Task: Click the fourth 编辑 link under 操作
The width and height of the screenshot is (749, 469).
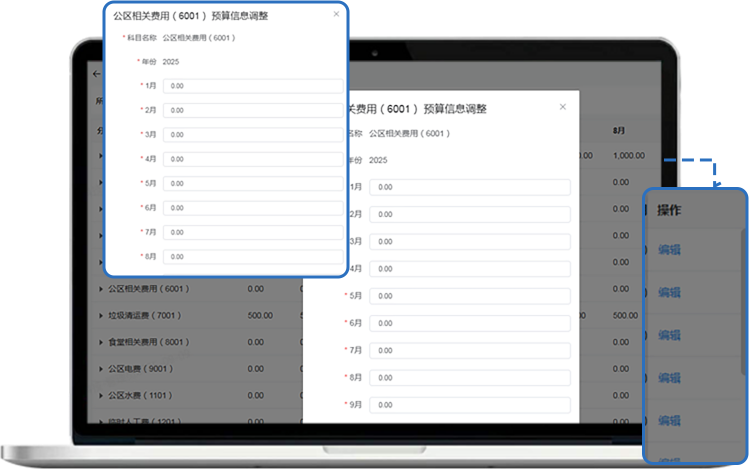Action: [669, 378]
